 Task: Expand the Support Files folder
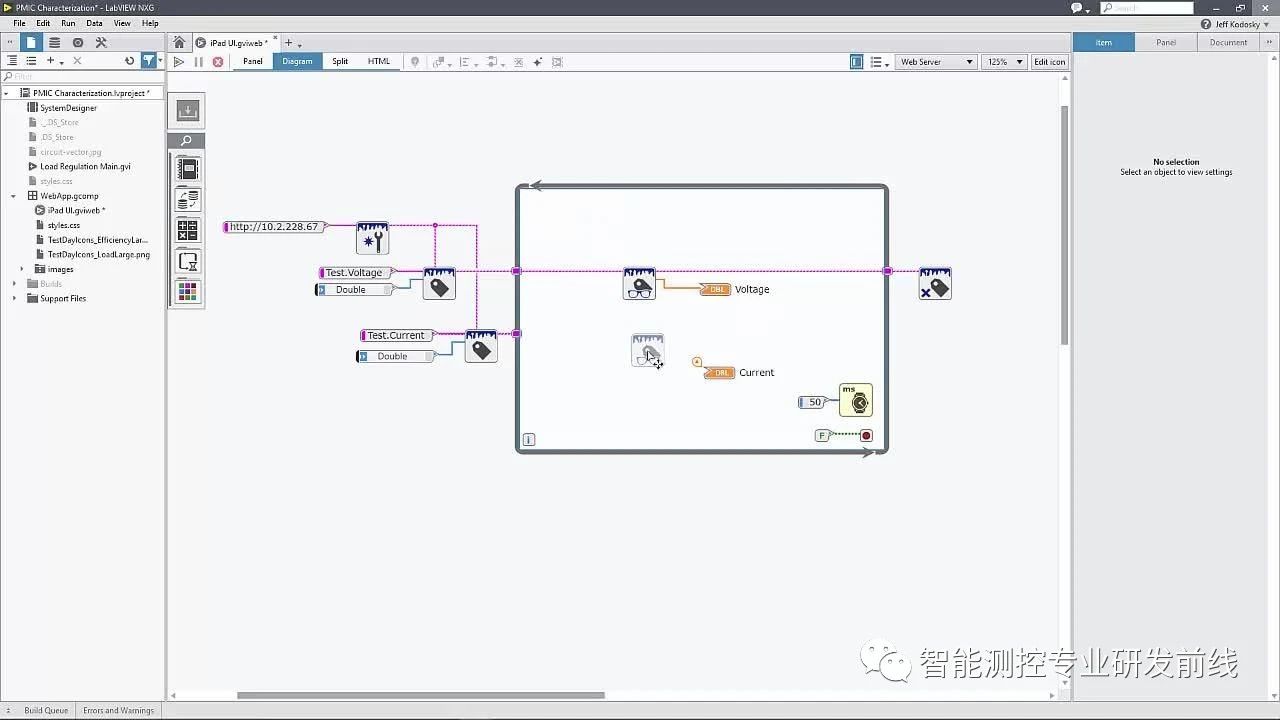pos(14,298)
